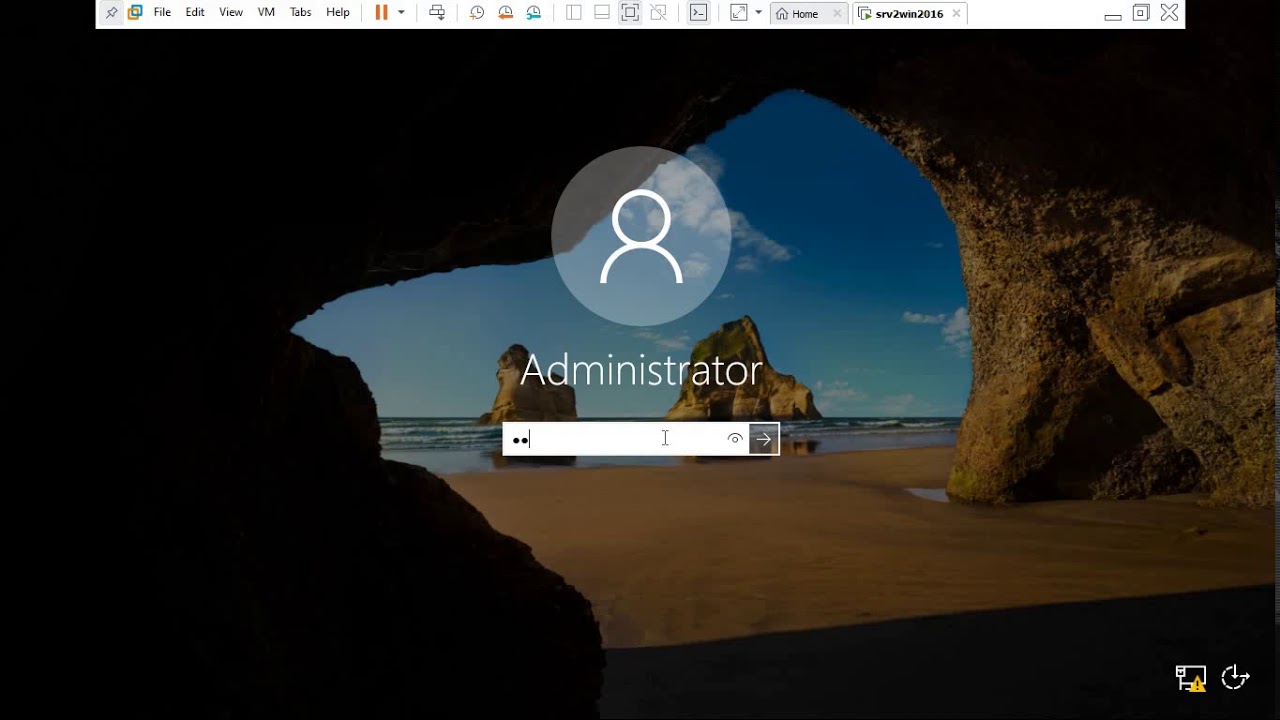This screenshot has width=1280, height=720.
Task: Open the View menu
Action: click(231, 13)
